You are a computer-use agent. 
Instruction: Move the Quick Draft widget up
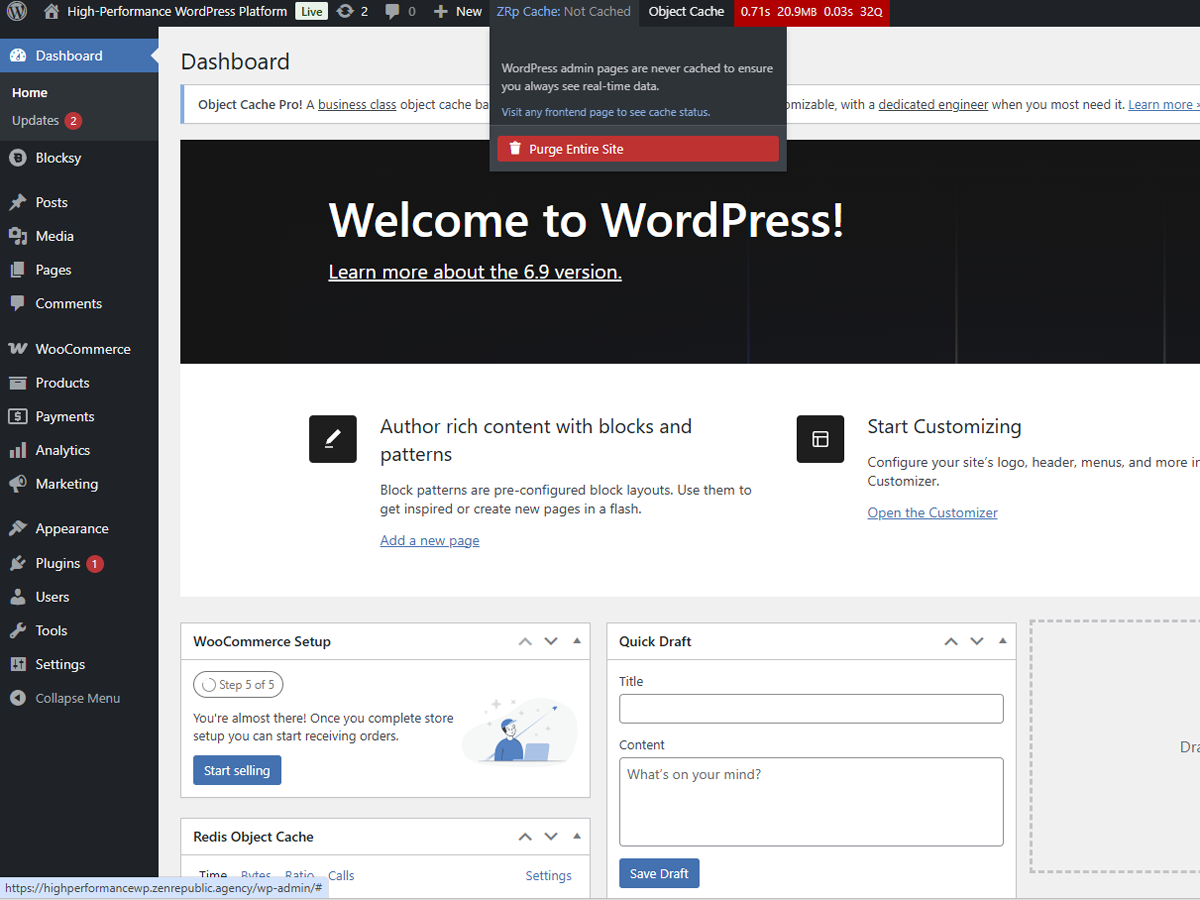[x=951, y=642]
